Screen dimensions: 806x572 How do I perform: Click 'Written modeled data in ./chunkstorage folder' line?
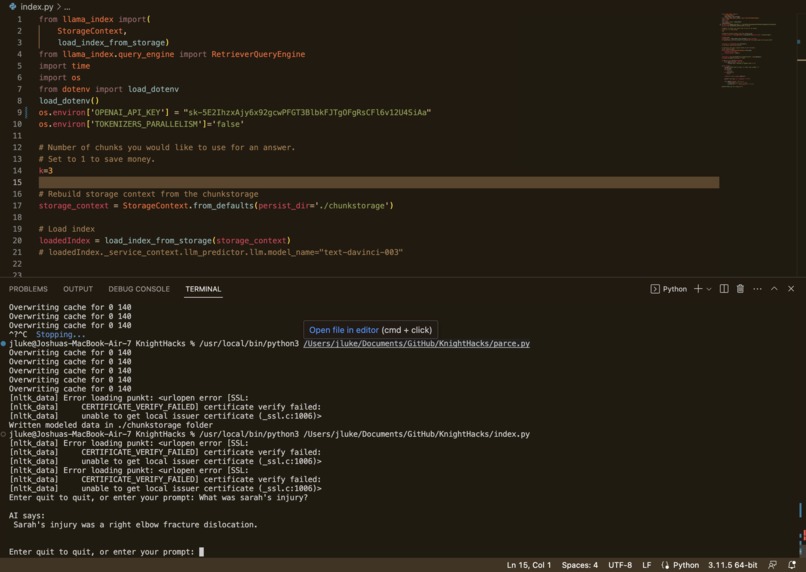[x=111, y=425]
